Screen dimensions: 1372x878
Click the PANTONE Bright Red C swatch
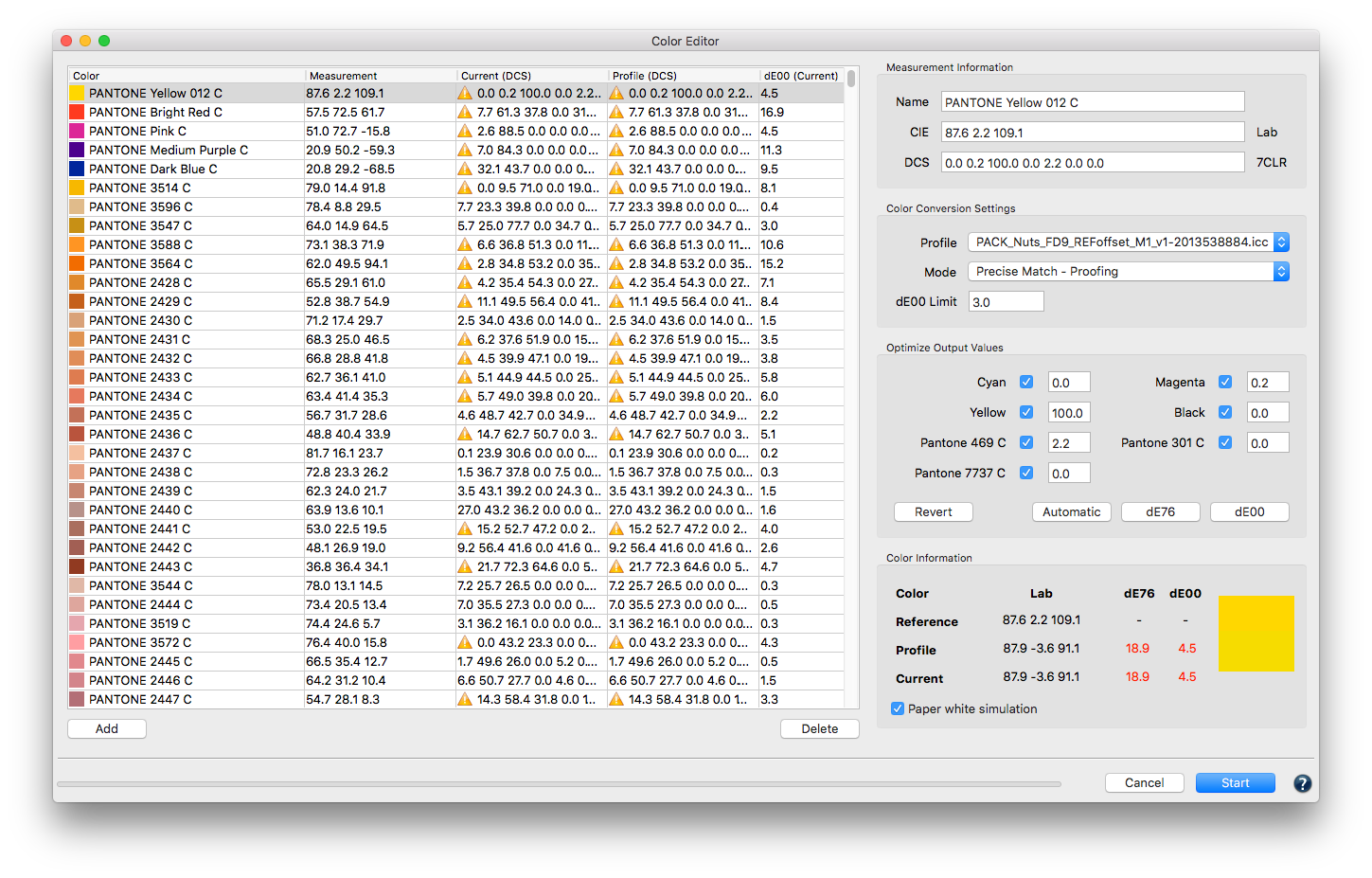tap(77, 112)
